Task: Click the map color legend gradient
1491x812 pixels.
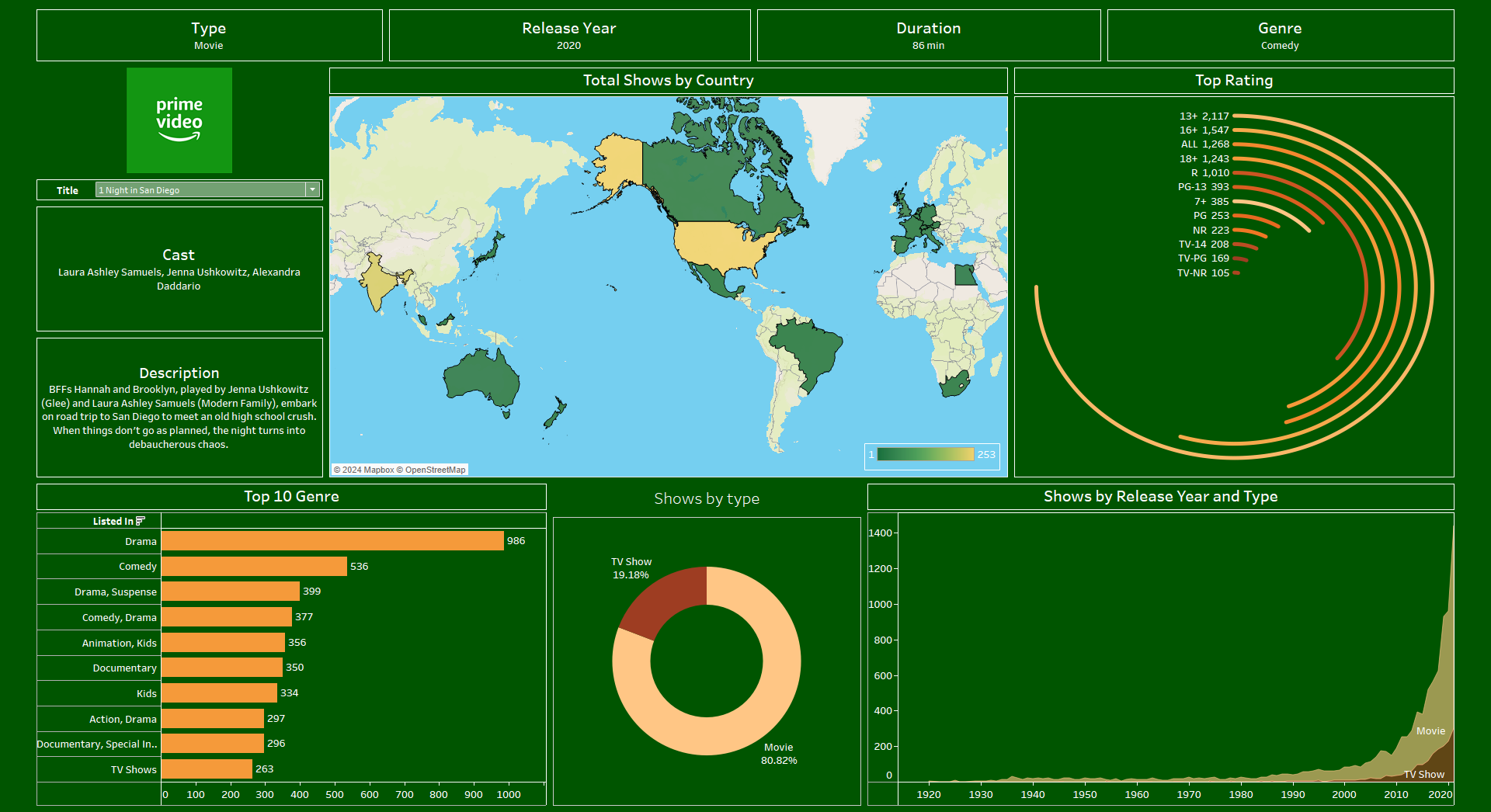Action: pos(925,455)
